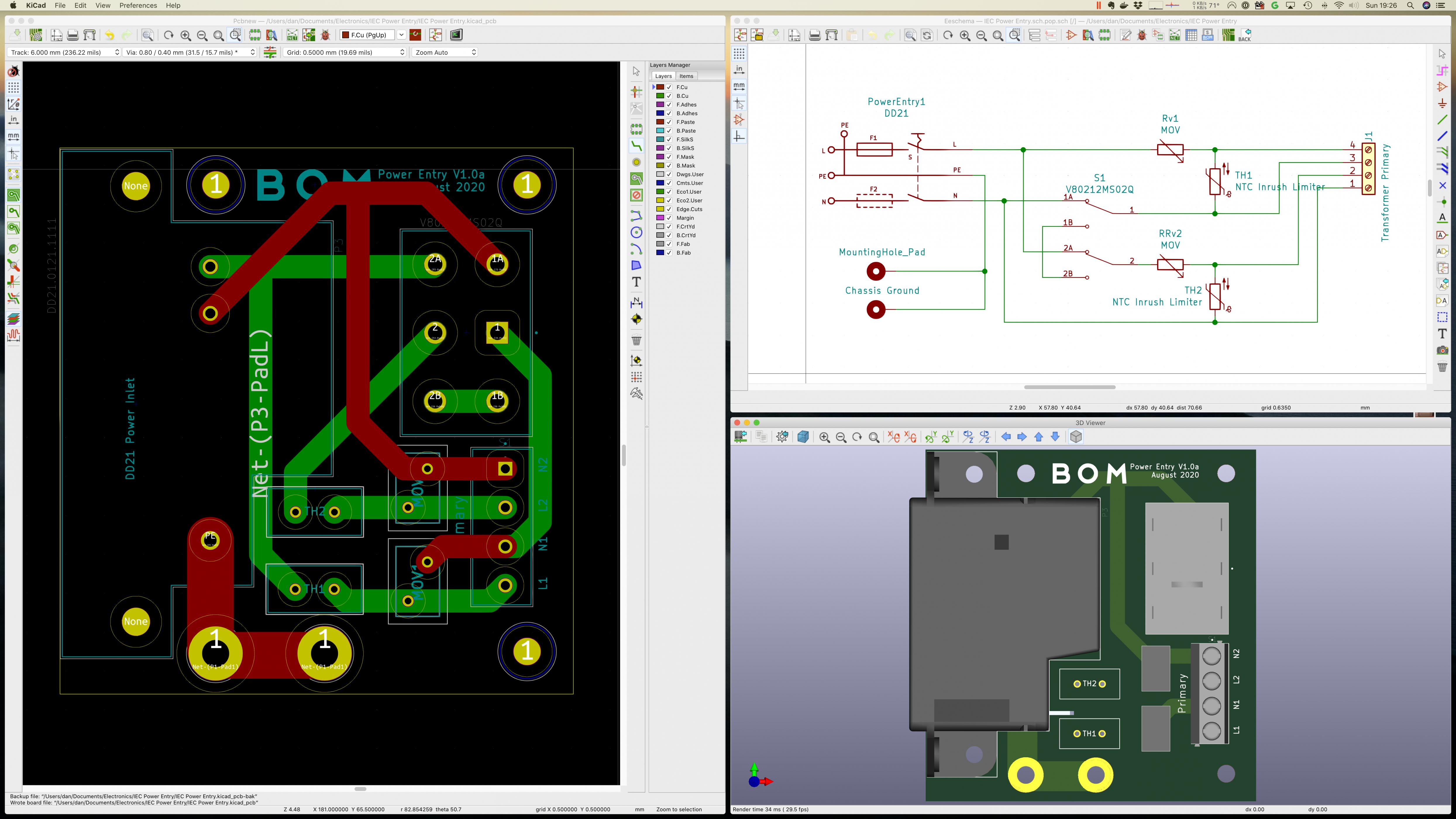Image resolution: width=1456 pixels, height=819 pixels.
Task: Toggle orthographic projection cube in 3D Viewer
Action: [1076, 437]
